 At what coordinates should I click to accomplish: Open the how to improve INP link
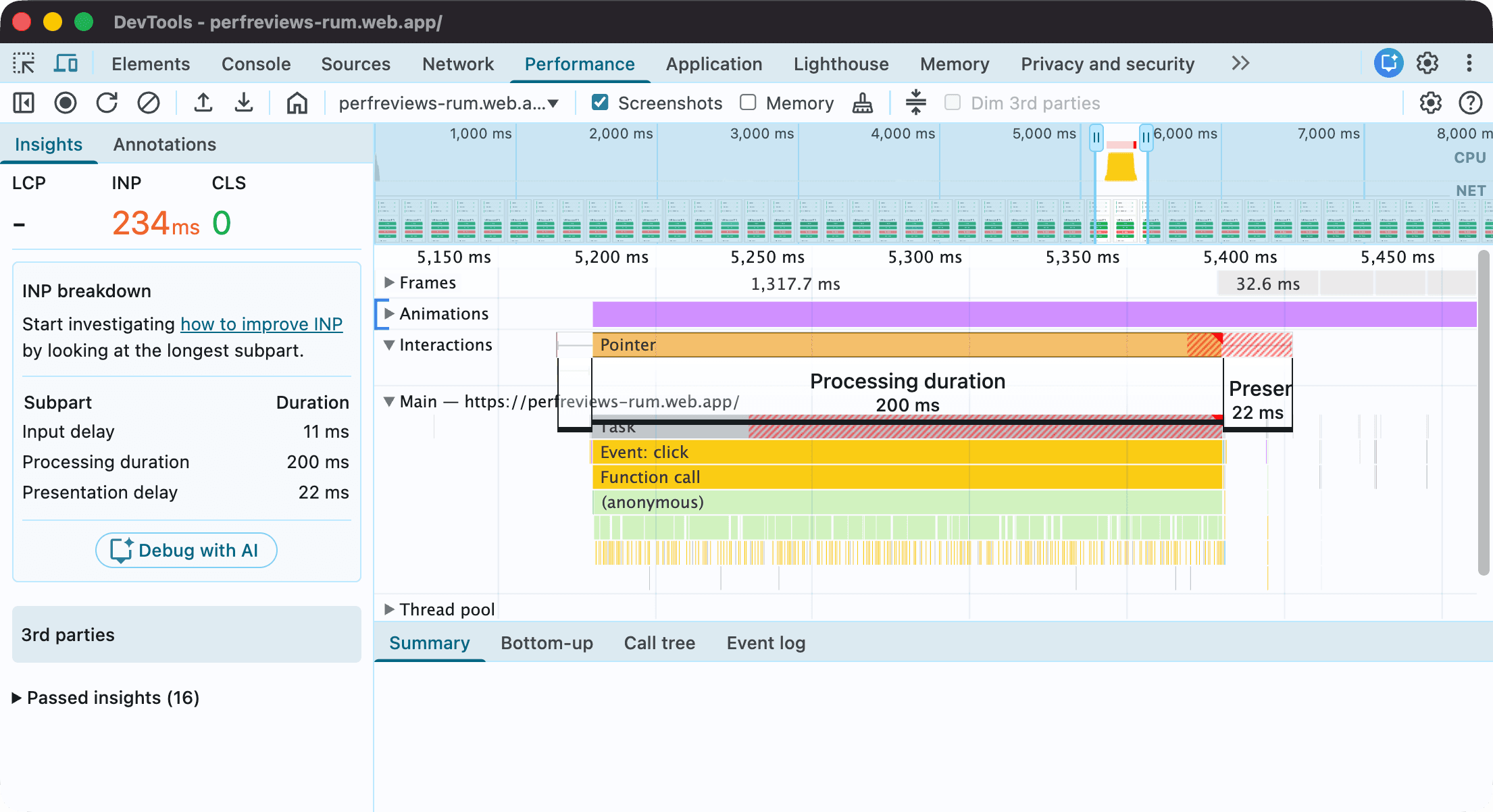[261, 324]
